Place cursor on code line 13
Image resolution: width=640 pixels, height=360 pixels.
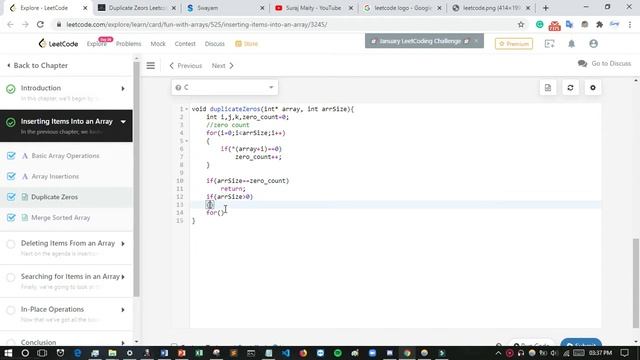(x=396, y=204)
